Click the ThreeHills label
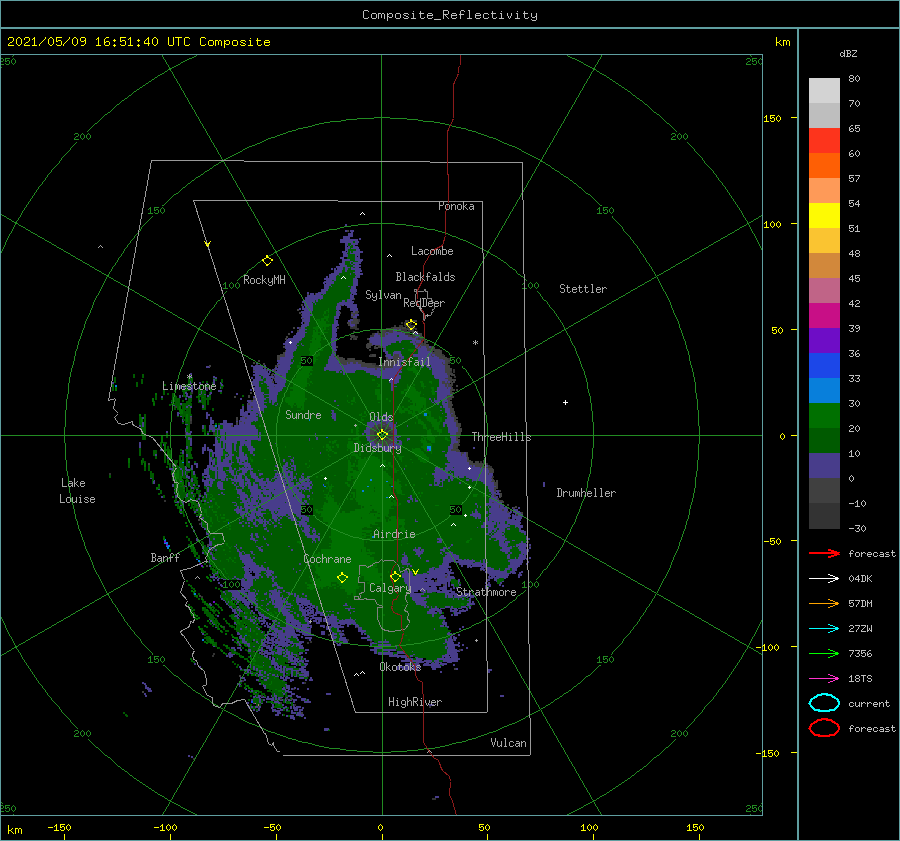 [502, 437]
